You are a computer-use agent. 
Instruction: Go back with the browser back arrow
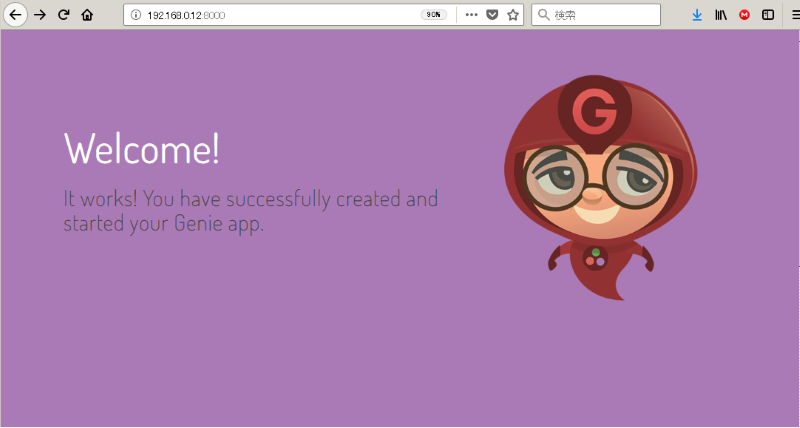click(x=15, y=15)
